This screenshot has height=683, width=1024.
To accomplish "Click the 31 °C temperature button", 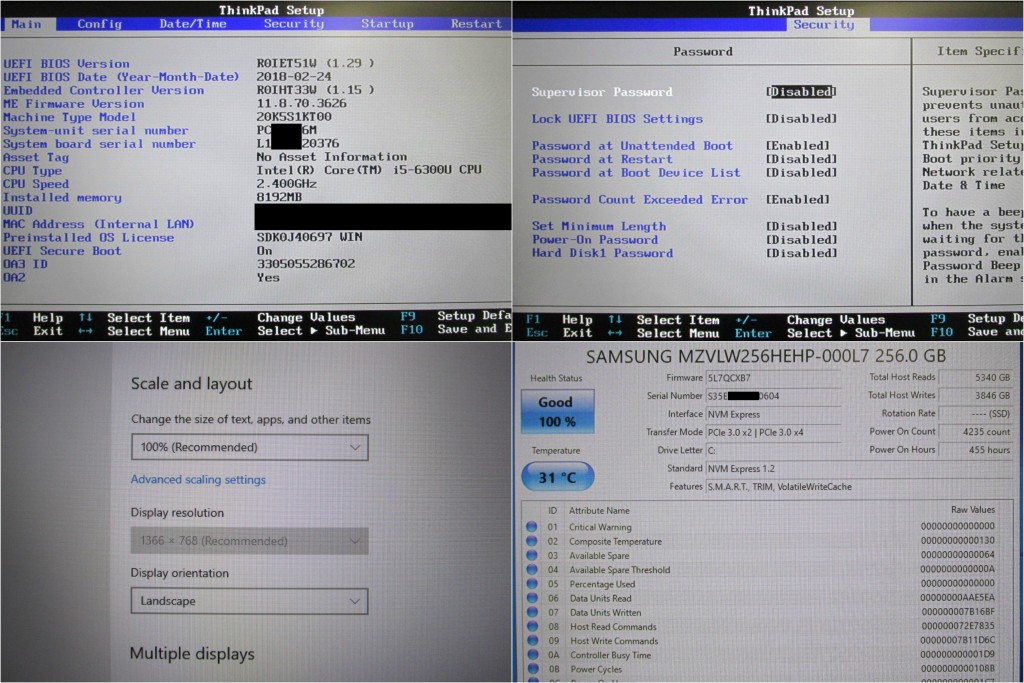I will coord(557,477).
